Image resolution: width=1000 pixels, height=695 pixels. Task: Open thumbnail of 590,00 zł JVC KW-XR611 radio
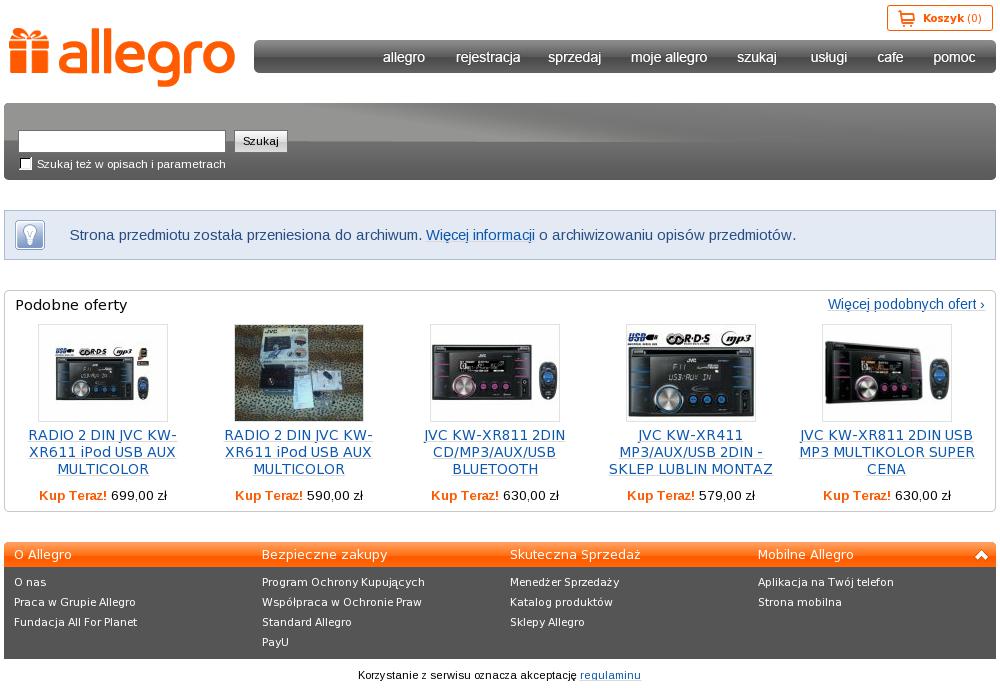[298, 372]
